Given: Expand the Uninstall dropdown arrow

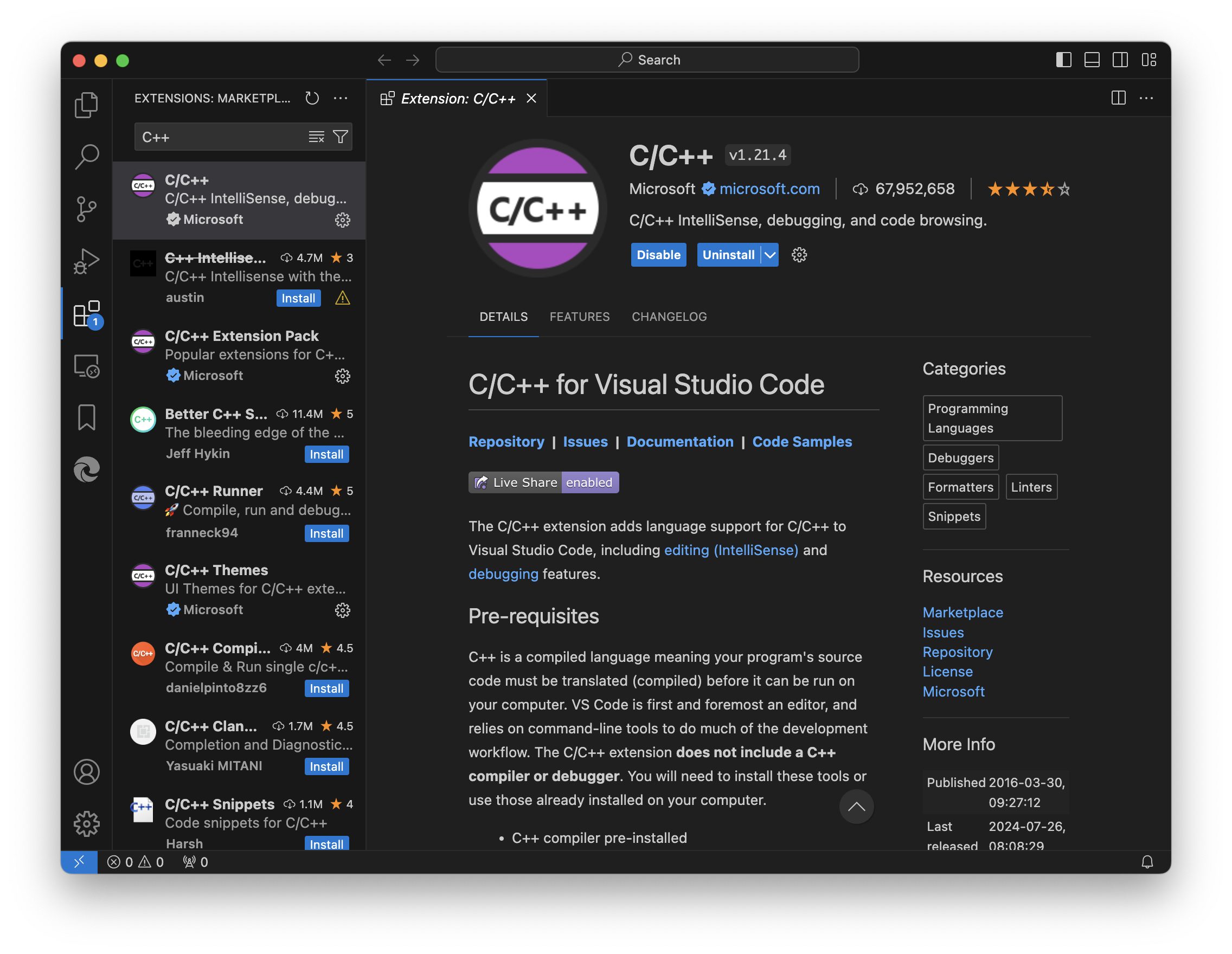Looking at the screenshot, I should (x=770, y=255).
